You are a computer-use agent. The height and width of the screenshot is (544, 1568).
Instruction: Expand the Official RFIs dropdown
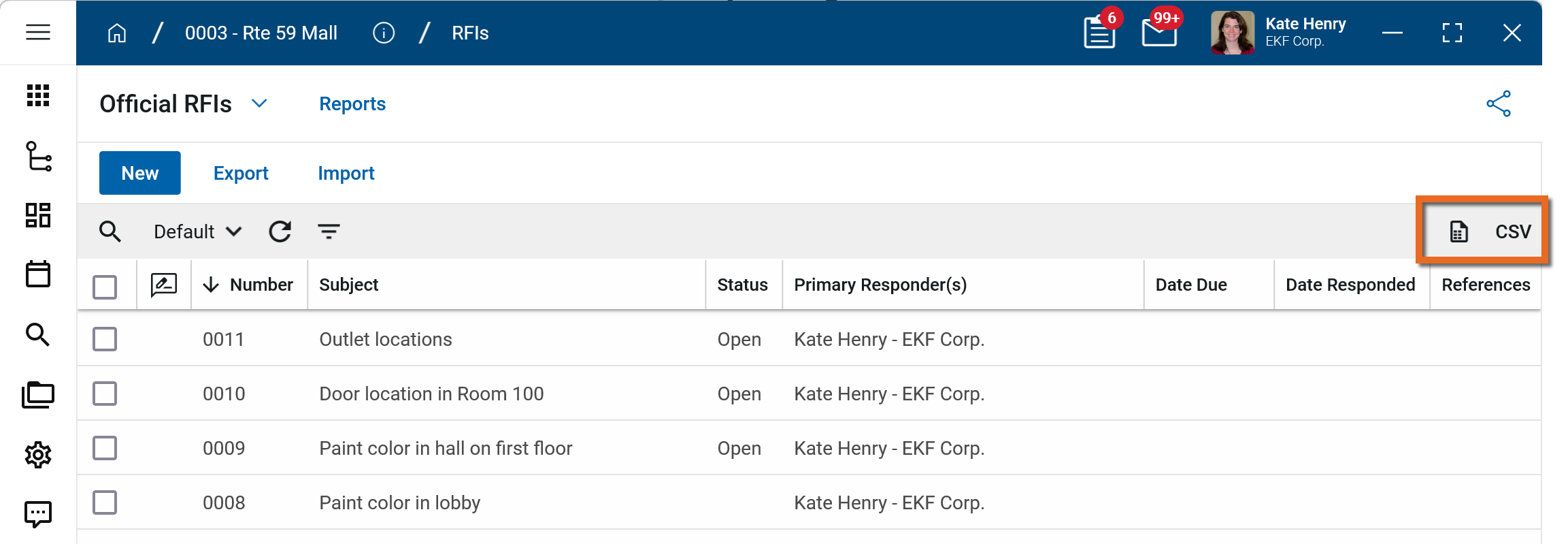point(259,103)
